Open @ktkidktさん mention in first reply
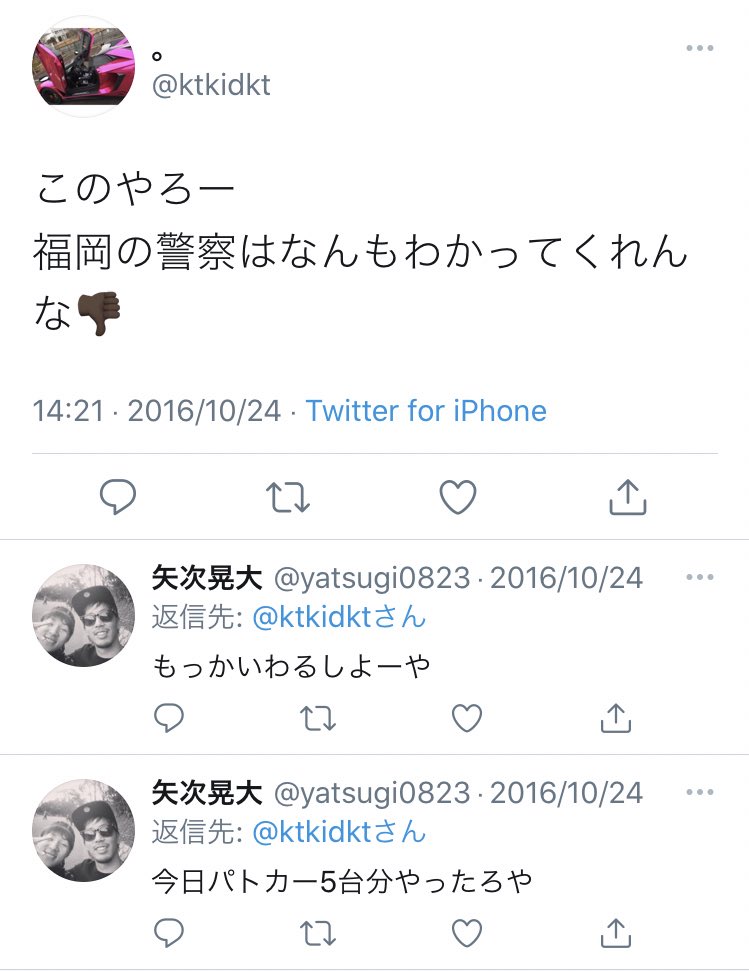This screenshot has height=971, width=749. tap(339, 617)
